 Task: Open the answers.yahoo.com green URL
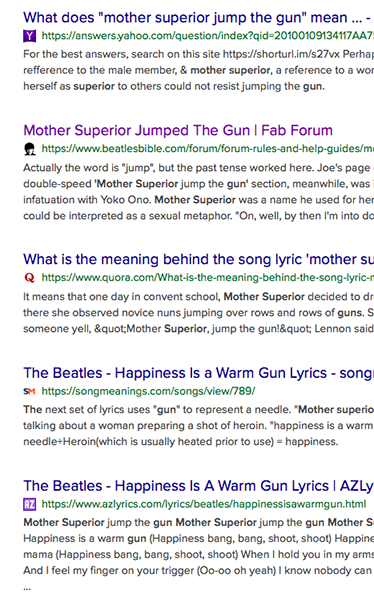coord(208,36)
